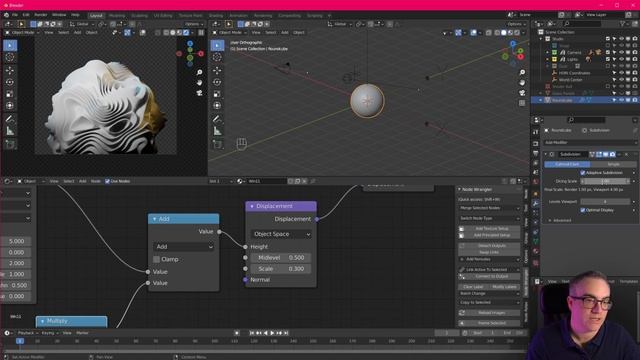This screenshot has width=640, height=360.
Task: Adjust Midlevel 0.500 field in Displacement node
Action: click(281, 258)
